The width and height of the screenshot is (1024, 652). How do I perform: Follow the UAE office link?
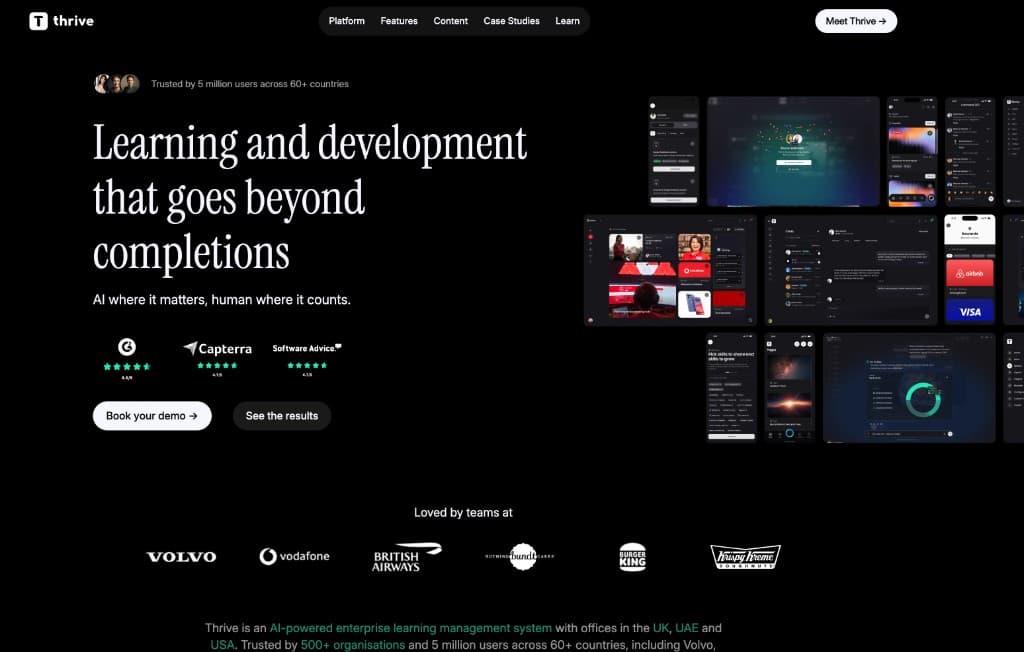click(x=686, y=628)
